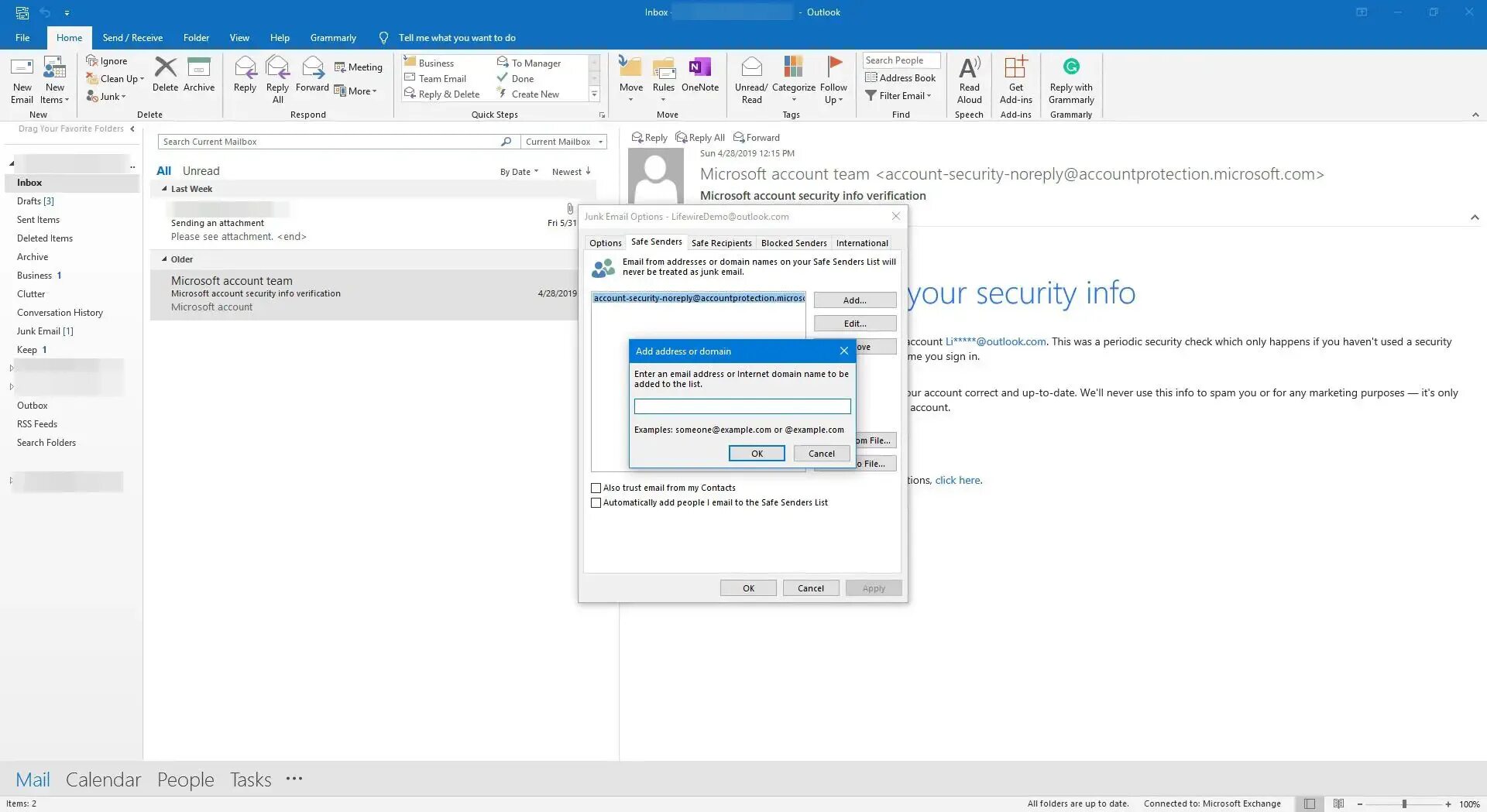Click the search magnifier icon
1487x812 pixels.
pyautogui.click(x=506, y=142)
